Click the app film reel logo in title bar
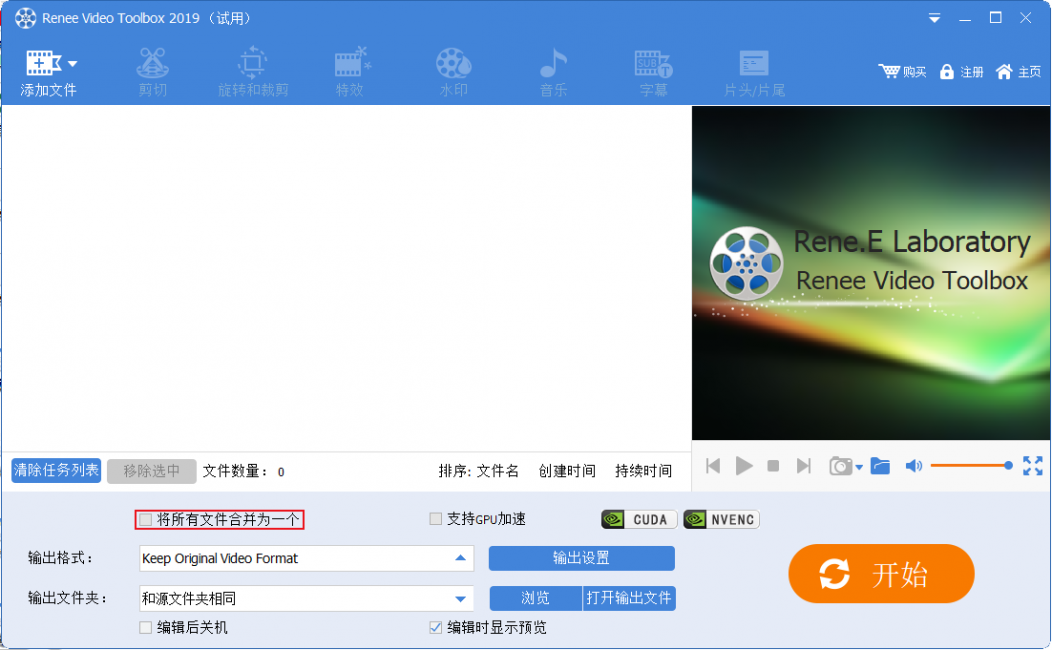The width and height of the screenshot is (1052, 650). 25,18
